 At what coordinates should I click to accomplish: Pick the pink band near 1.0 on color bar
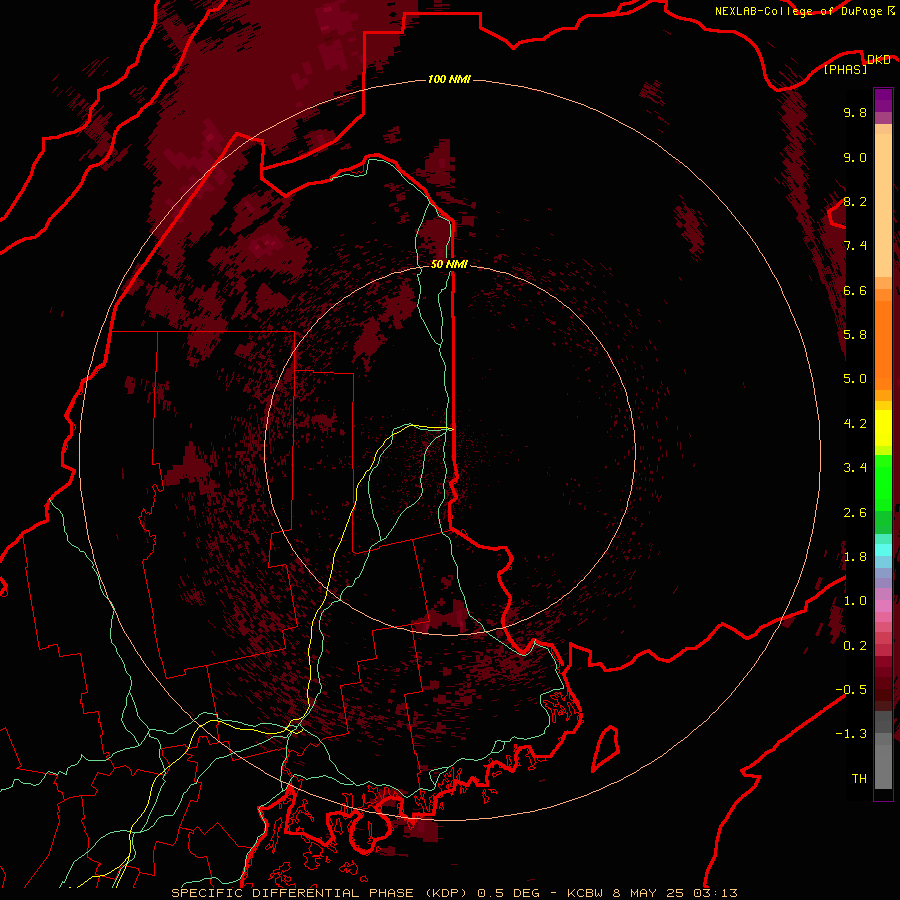(883, 605)
